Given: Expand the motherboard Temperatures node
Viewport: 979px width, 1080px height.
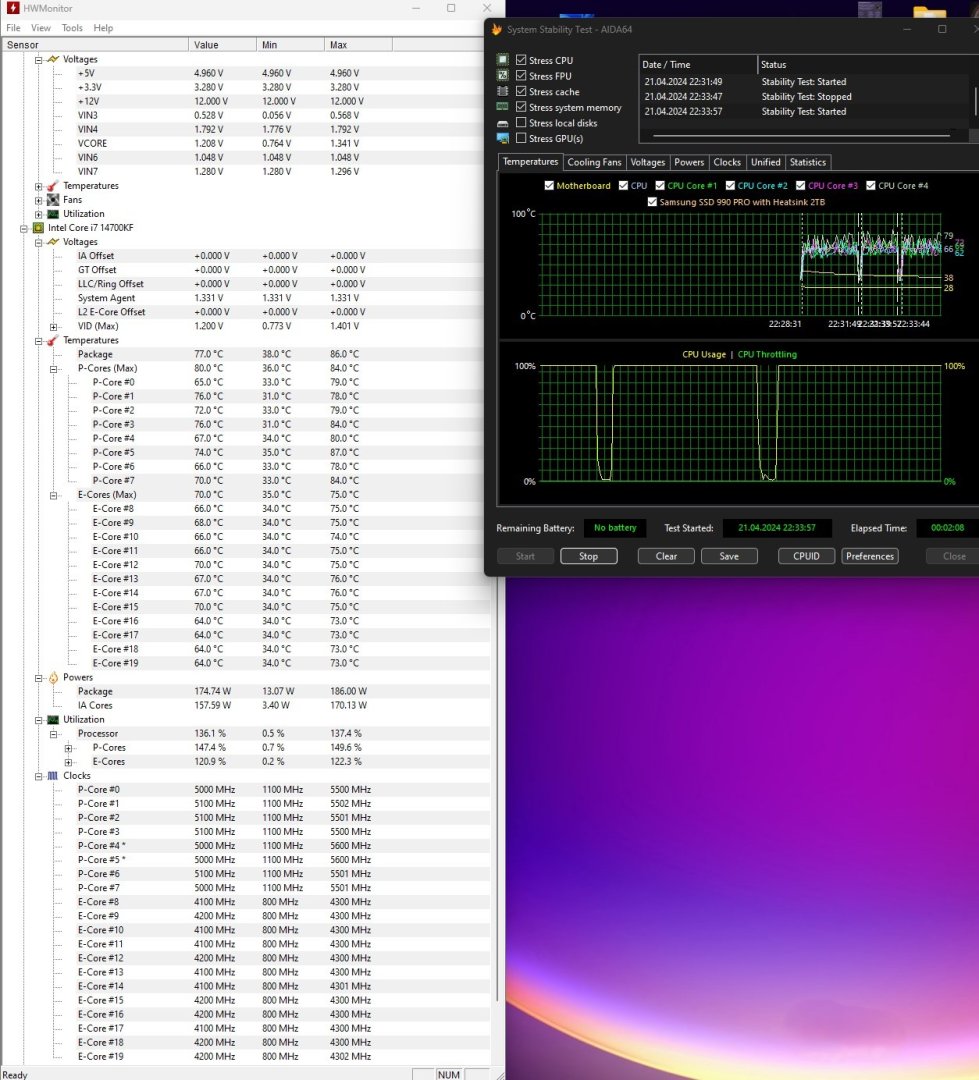Looking at the screenshot, I should (x=39, y=186).
